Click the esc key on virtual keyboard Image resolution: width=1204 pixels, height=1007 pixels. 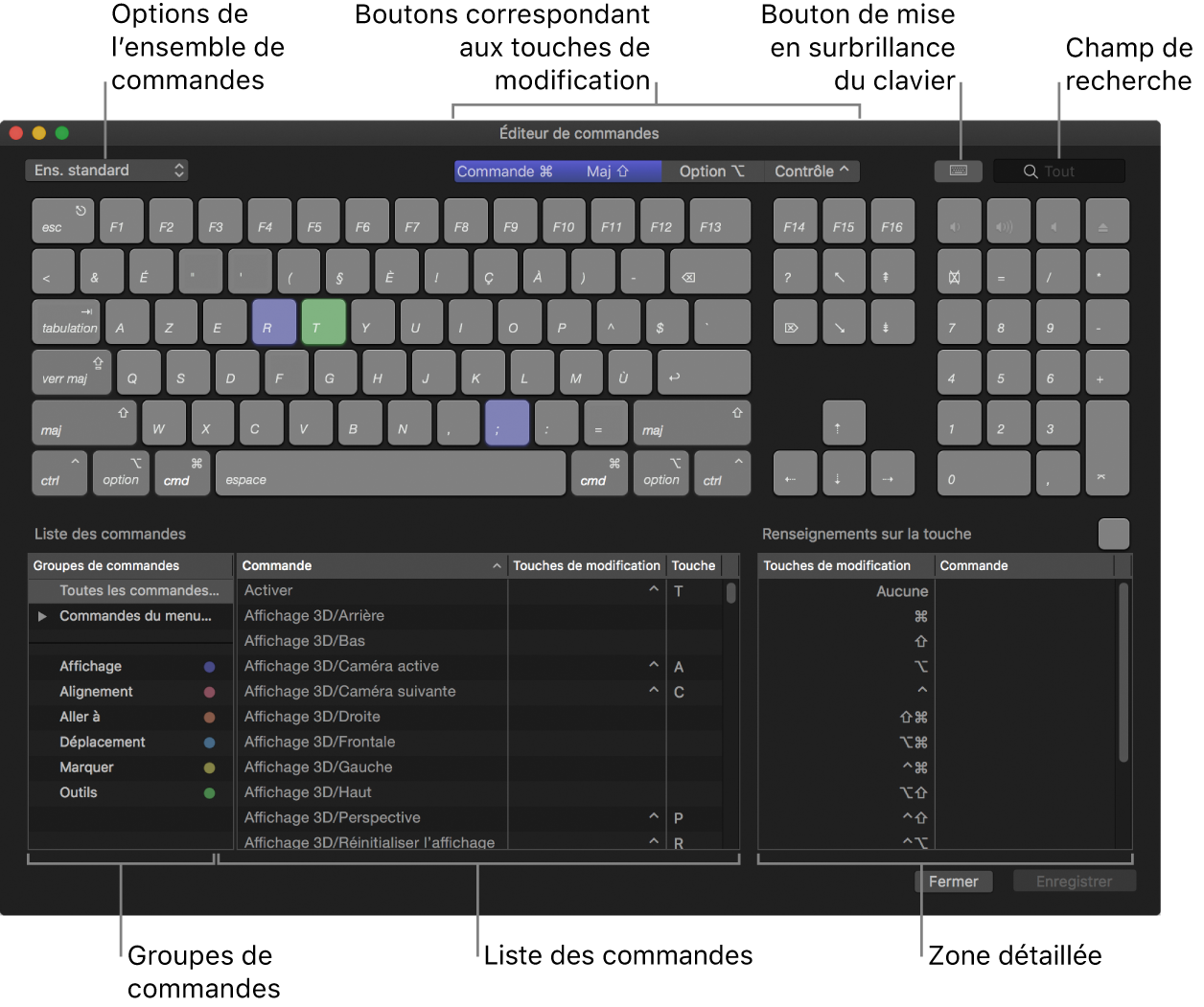[x=63, y=221]
